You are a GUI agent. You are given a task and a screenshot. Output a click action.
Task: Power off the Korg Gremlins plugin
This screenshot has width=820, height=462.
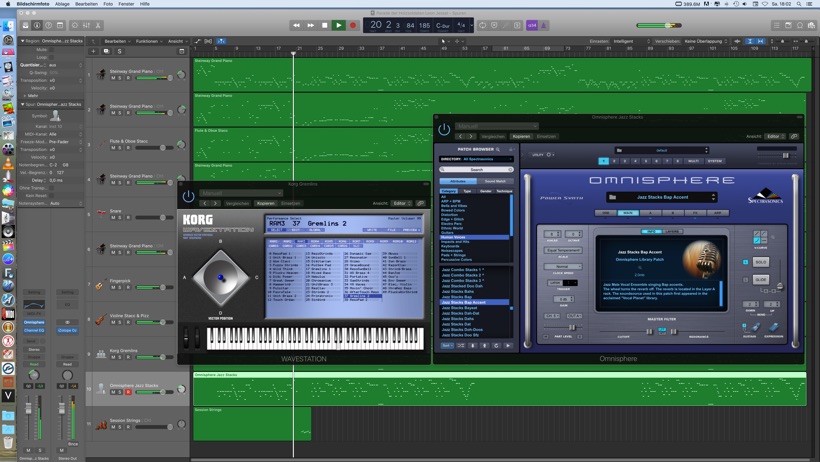click(x=188, y=197)
